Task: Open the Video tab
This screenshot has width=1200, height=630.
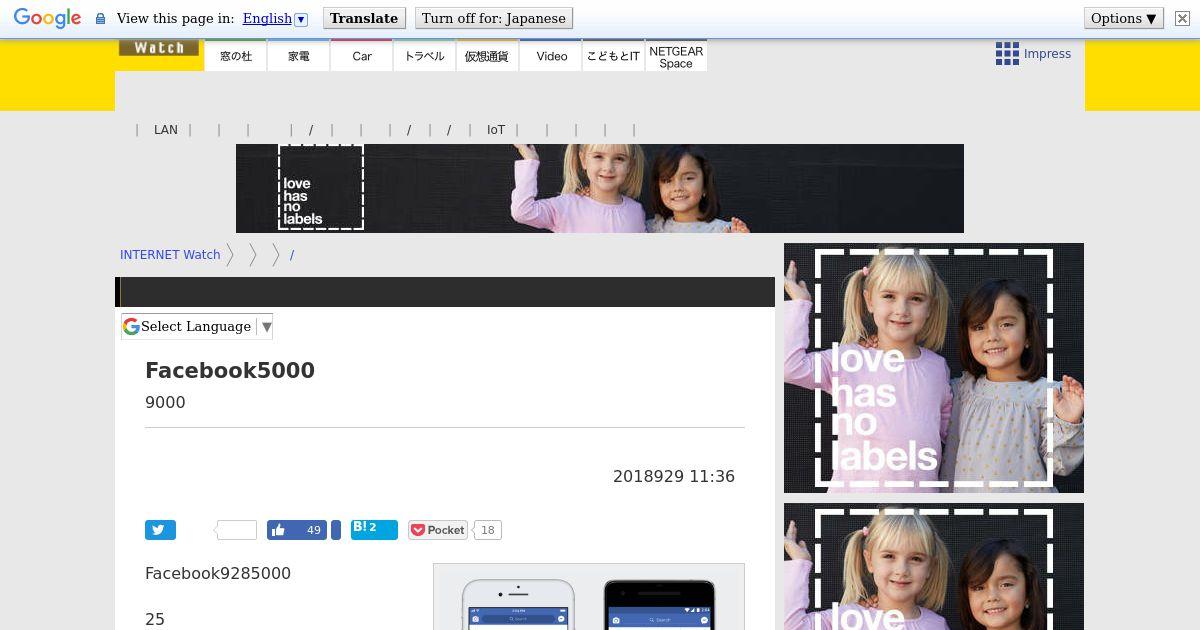Action: [551, 56]
